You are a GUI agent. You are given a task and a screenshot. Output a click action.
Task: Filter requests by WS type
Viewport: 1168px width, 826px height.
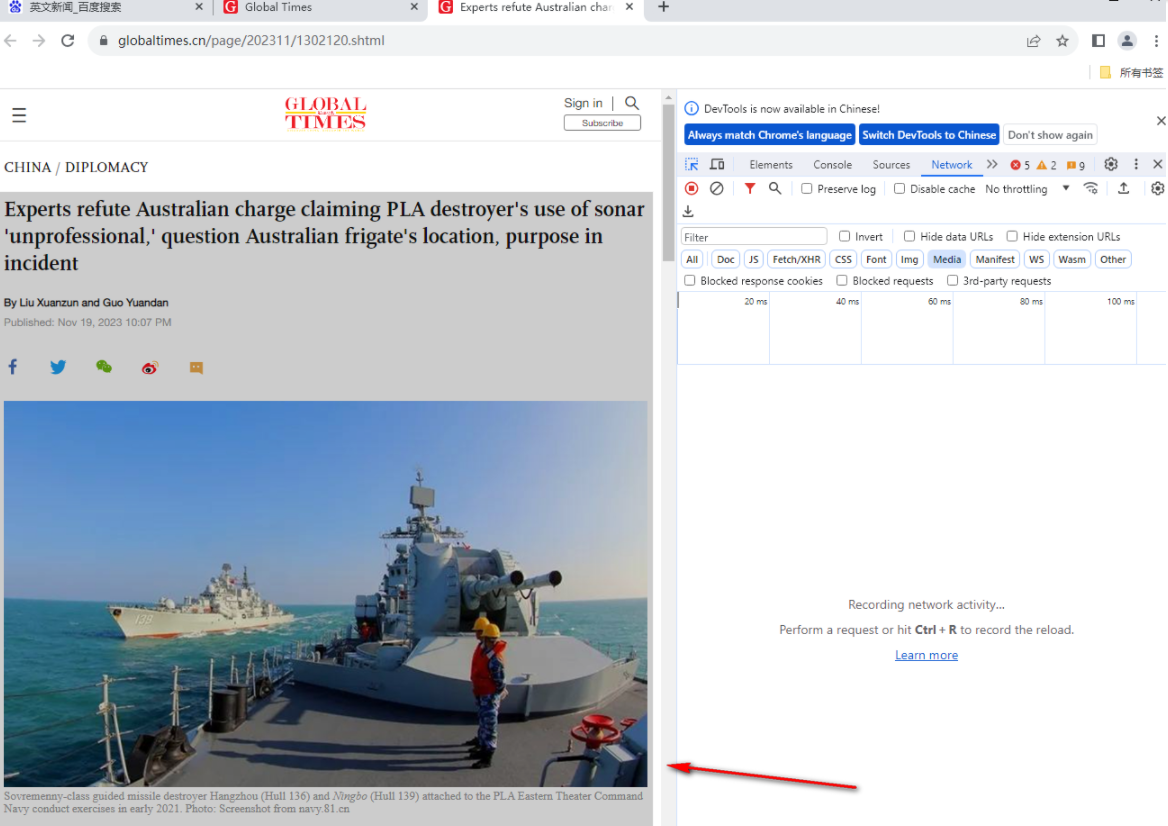pyautogui.click(x=1036, y=259)
